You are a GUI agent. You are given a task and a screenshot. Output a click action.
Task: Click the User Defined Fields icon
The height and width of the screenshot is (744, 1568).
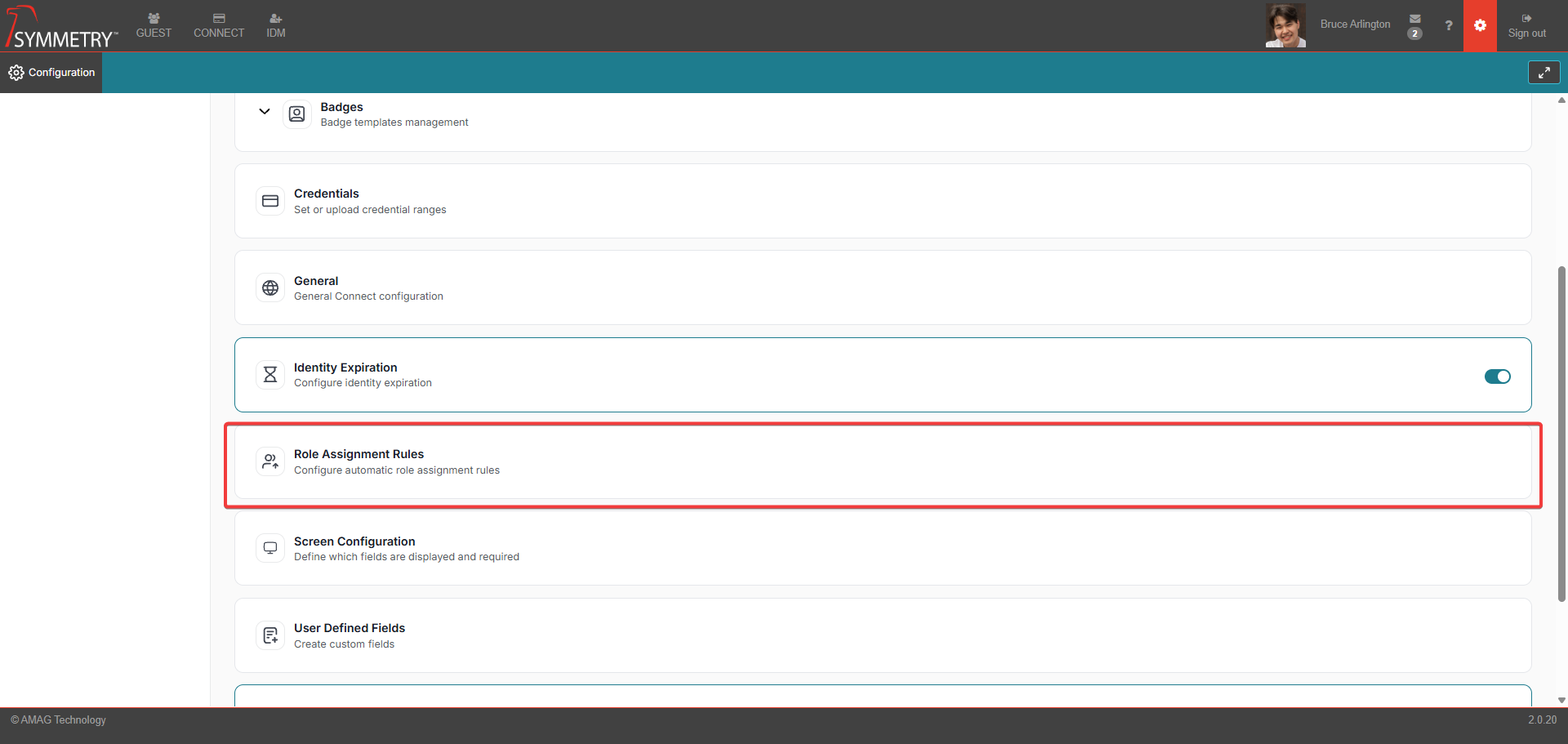pos(270,635)
